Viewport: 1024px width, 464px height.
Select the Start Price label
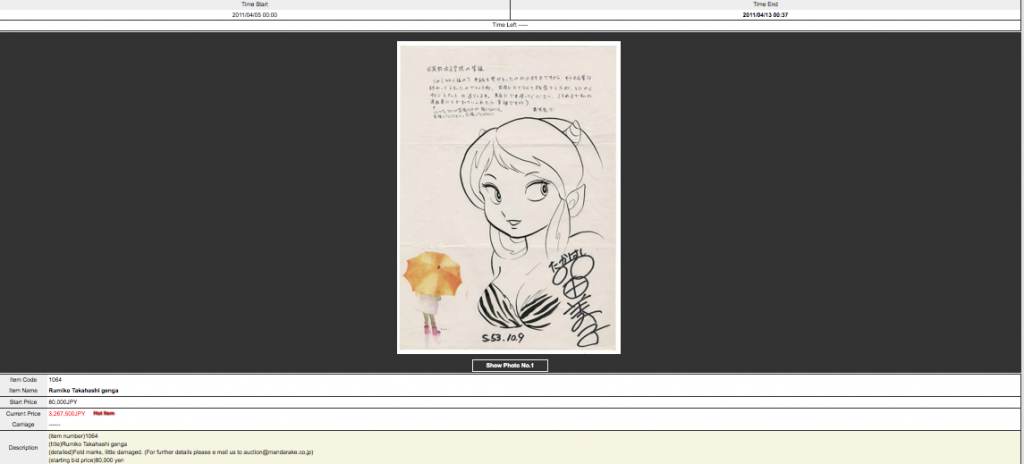(24, 402)
